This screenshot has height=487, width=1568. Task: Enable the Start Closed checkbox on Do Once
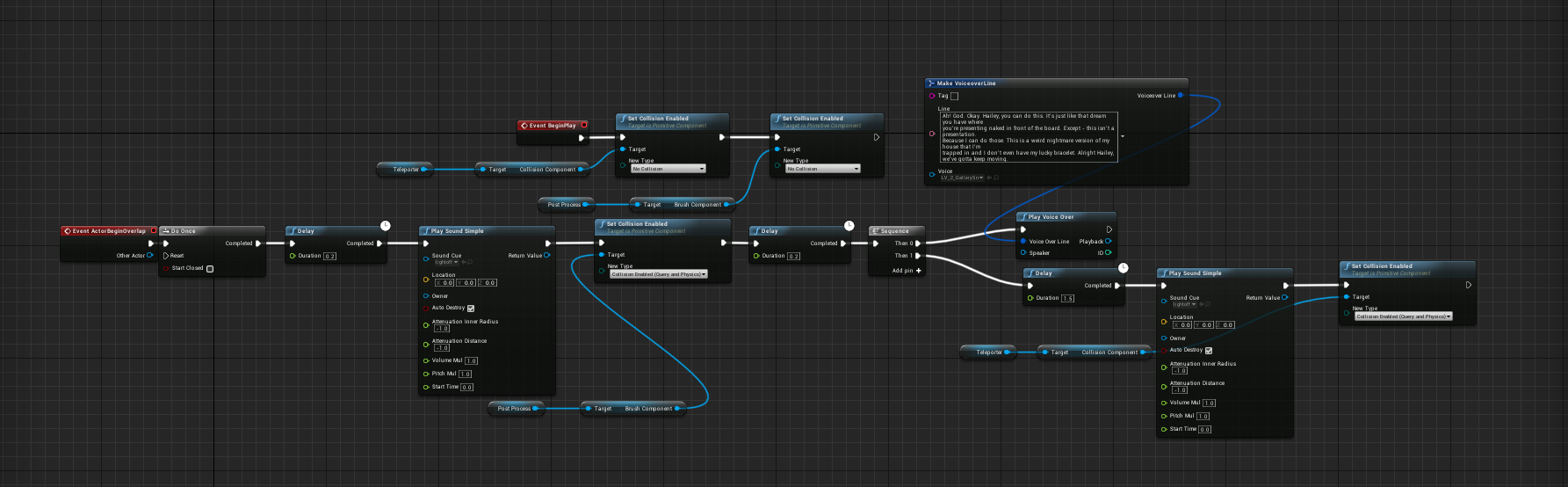click(209, 269)
